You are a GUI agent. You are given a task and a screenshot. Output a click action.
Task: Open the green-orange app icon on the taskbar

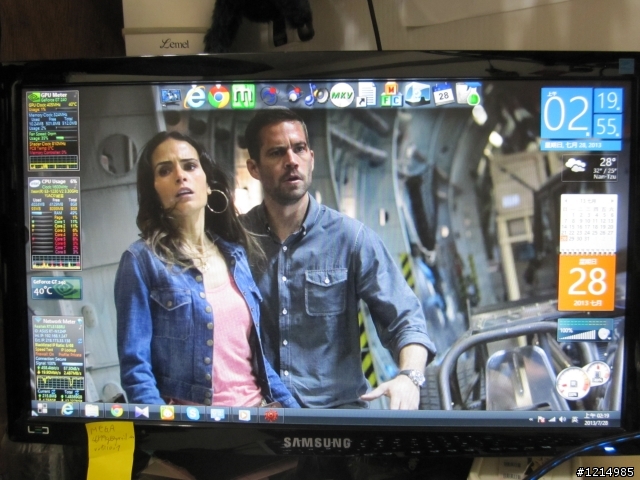167,413
